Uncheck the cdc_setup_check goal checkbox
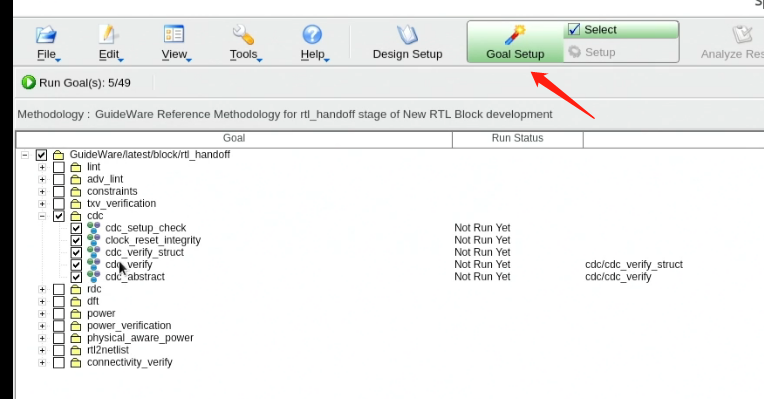The width and height of the screenshot is (764, 399). pos(76,228)
